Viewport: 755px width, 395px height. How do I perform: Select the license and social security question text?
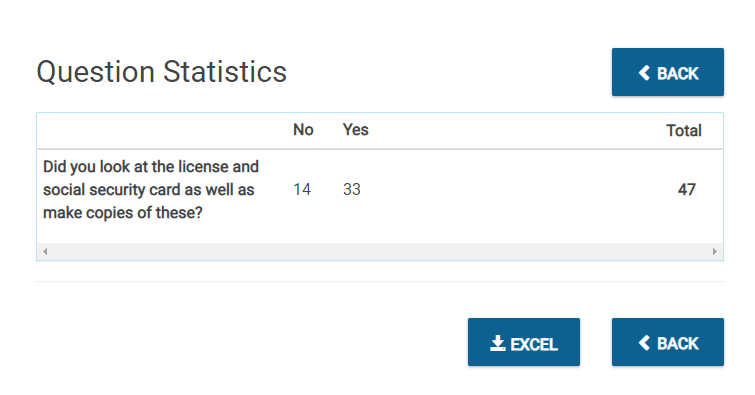(151, 189)
